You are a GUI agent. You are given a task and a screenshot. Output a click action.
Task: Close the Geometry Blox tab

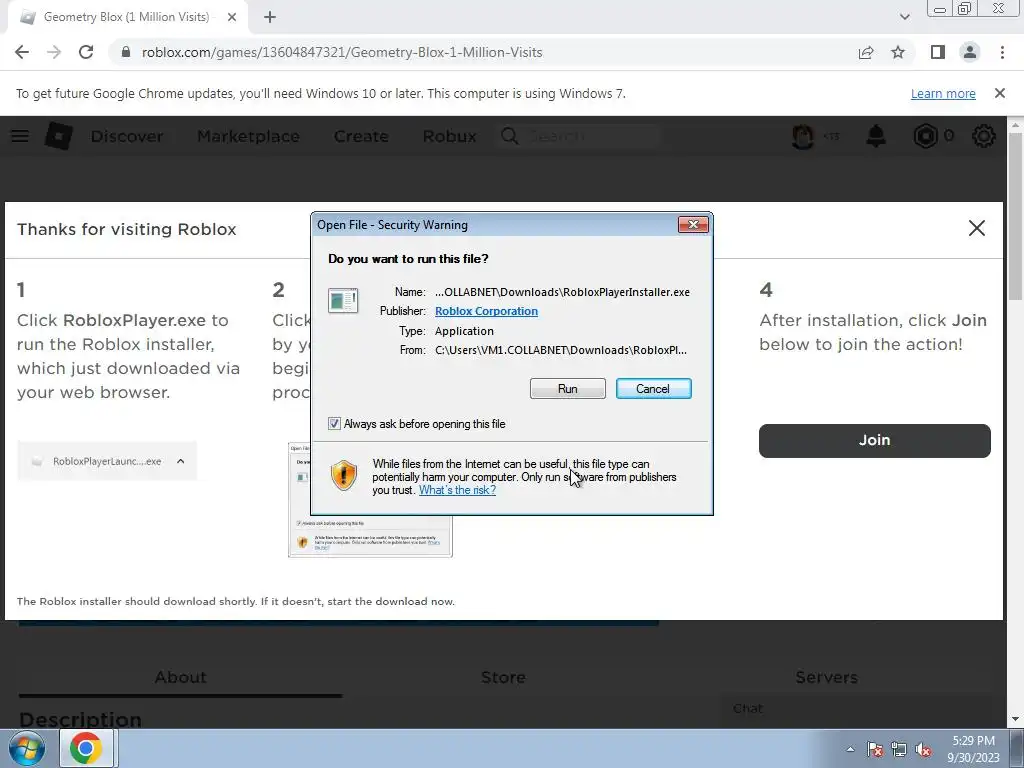[232, 18]
